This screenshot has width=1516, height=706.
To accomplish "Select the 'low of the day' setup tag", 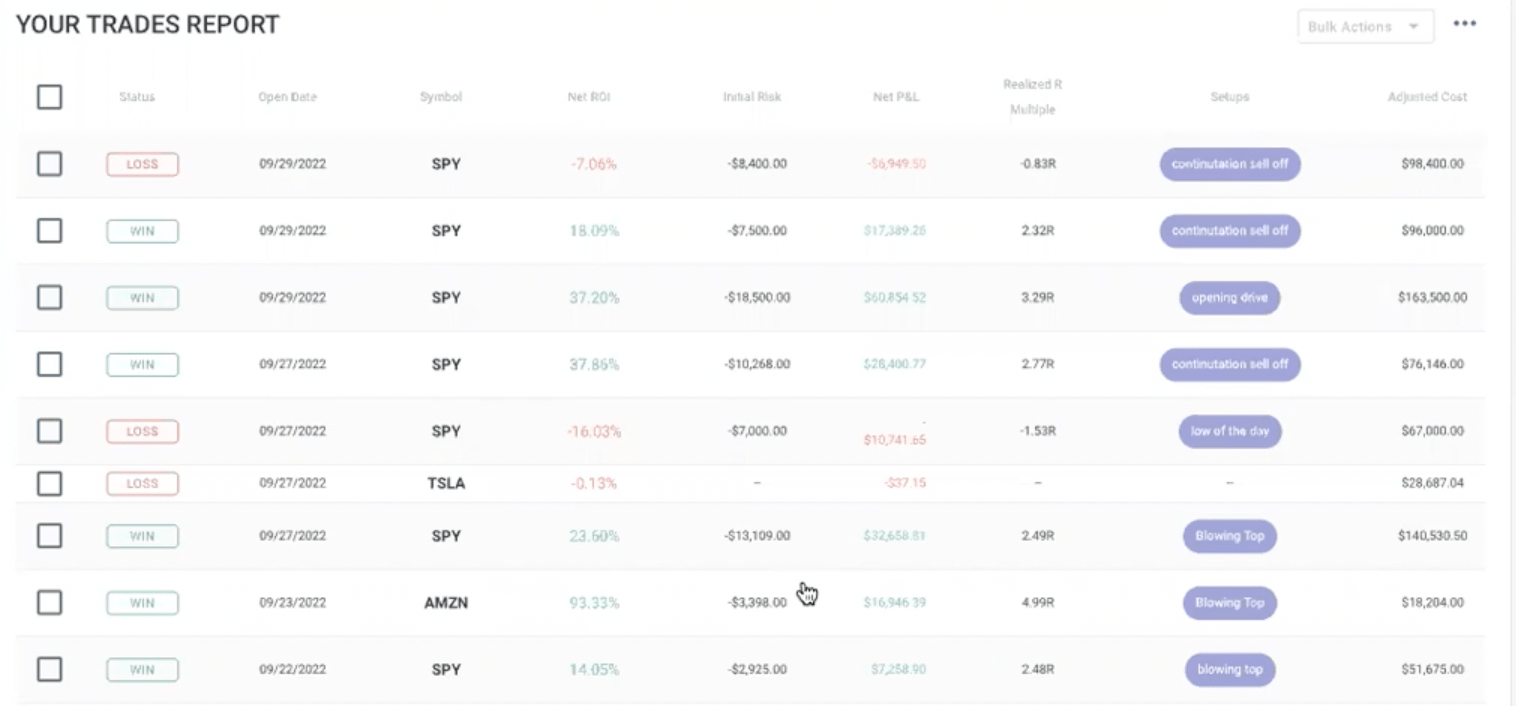I will 1229,431.
